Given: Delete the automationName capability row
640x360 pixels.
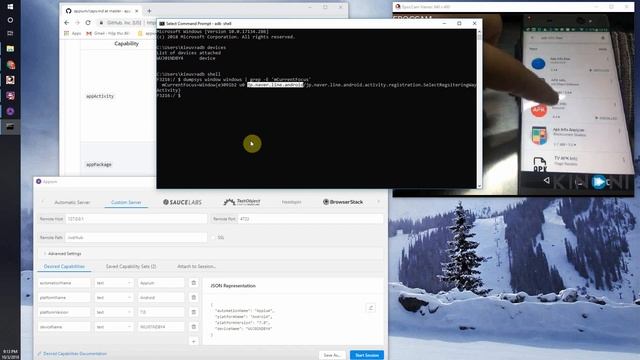Looking at the screenshot, I should (194, 282).
